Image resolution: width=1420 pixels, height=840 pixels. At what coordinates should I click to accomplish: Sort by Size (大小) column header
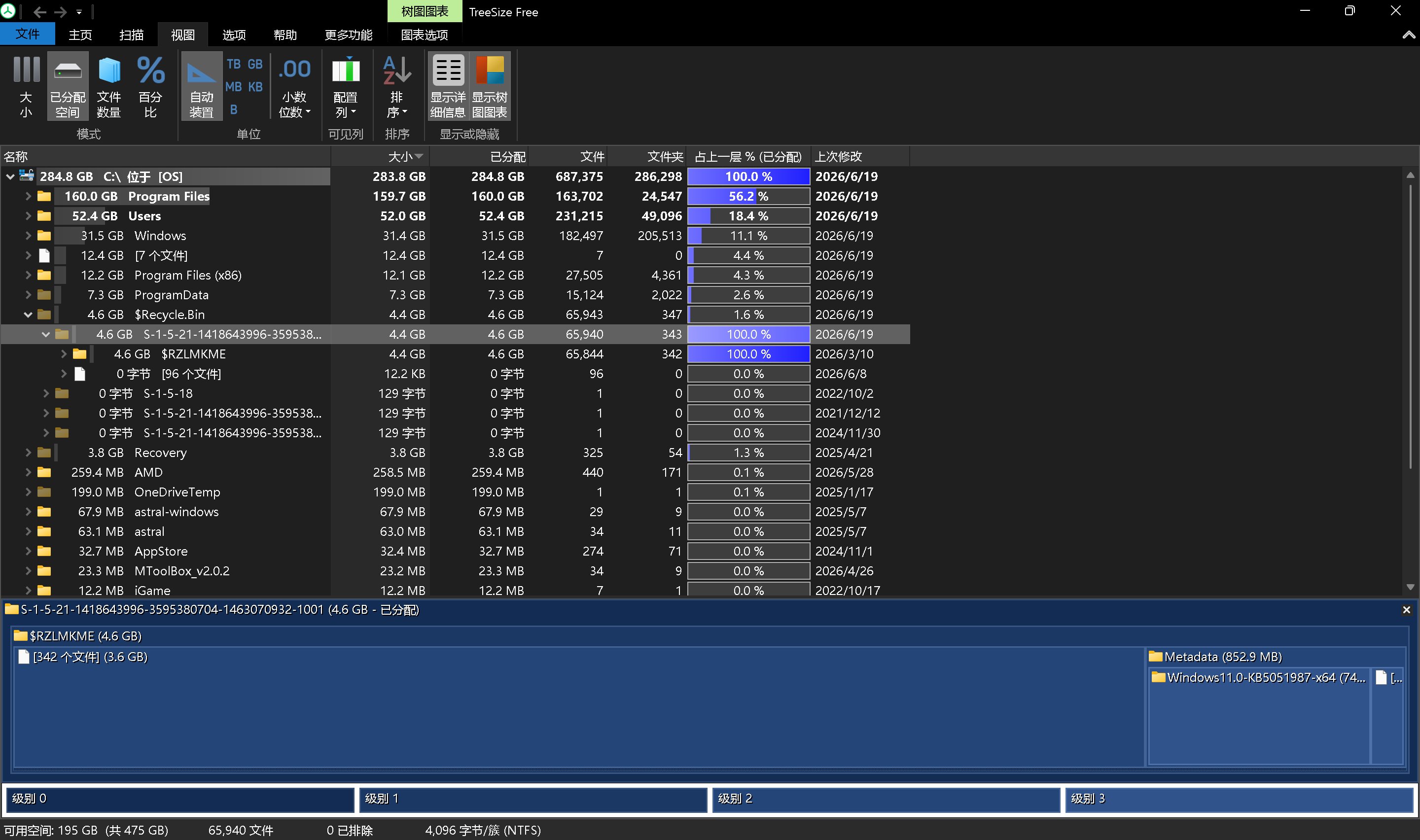point(380,156)
